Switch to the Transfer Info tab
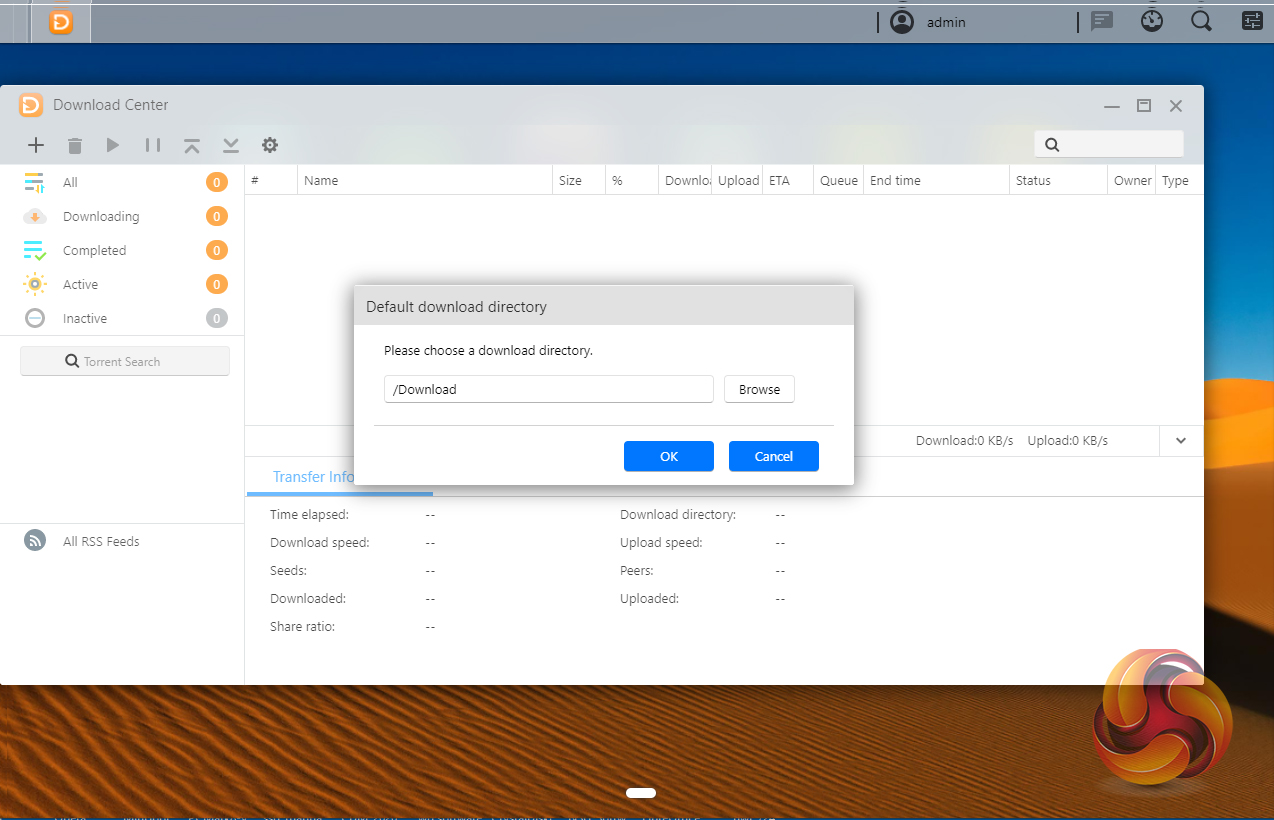The width and height of the screenshot is (1274, 820). click(x=313, y=477)
